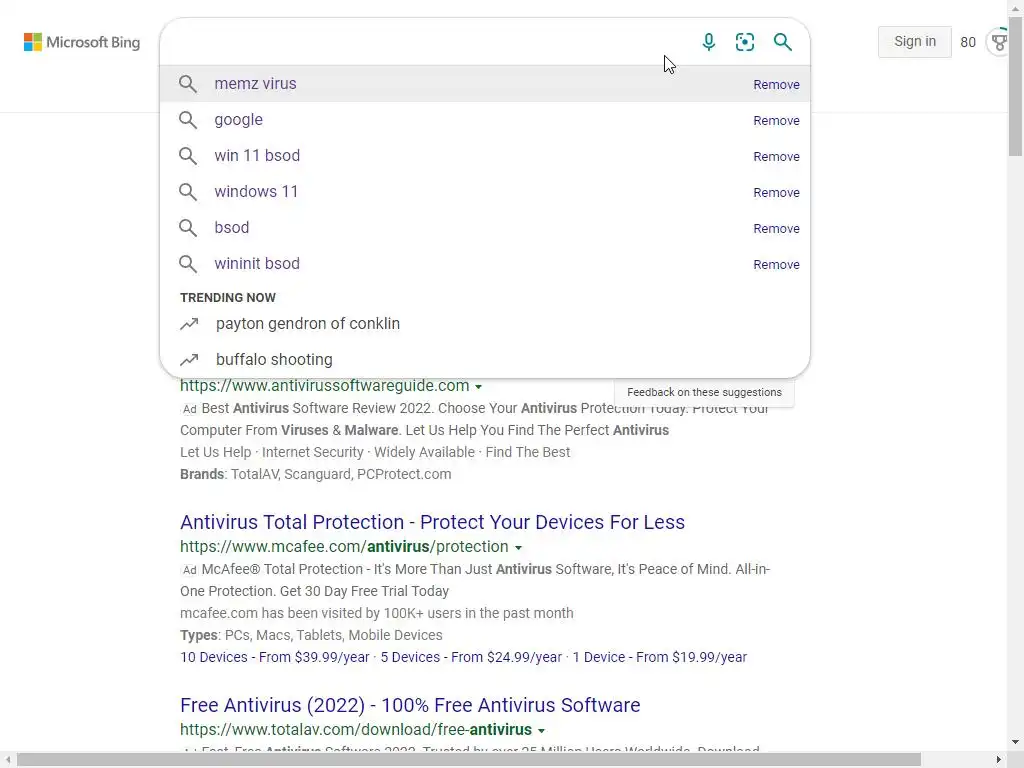Expand totalav.com URL dropdown arrow
The height and width of the screenshot is (768, 1024).
(541, 731)
